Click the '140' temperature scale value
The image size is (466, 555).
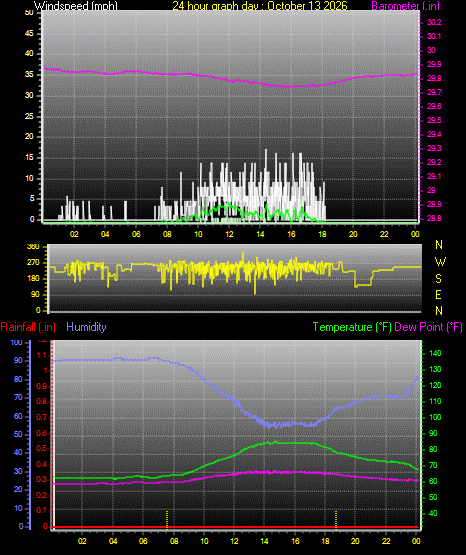[x=435, y=353]
